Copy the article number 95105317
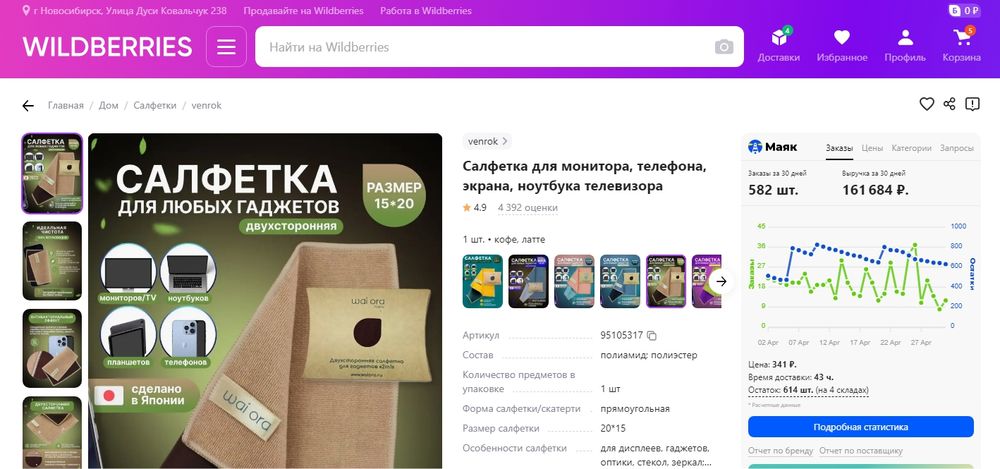The width and height of the screenshot is (1000, 469). 652,336
